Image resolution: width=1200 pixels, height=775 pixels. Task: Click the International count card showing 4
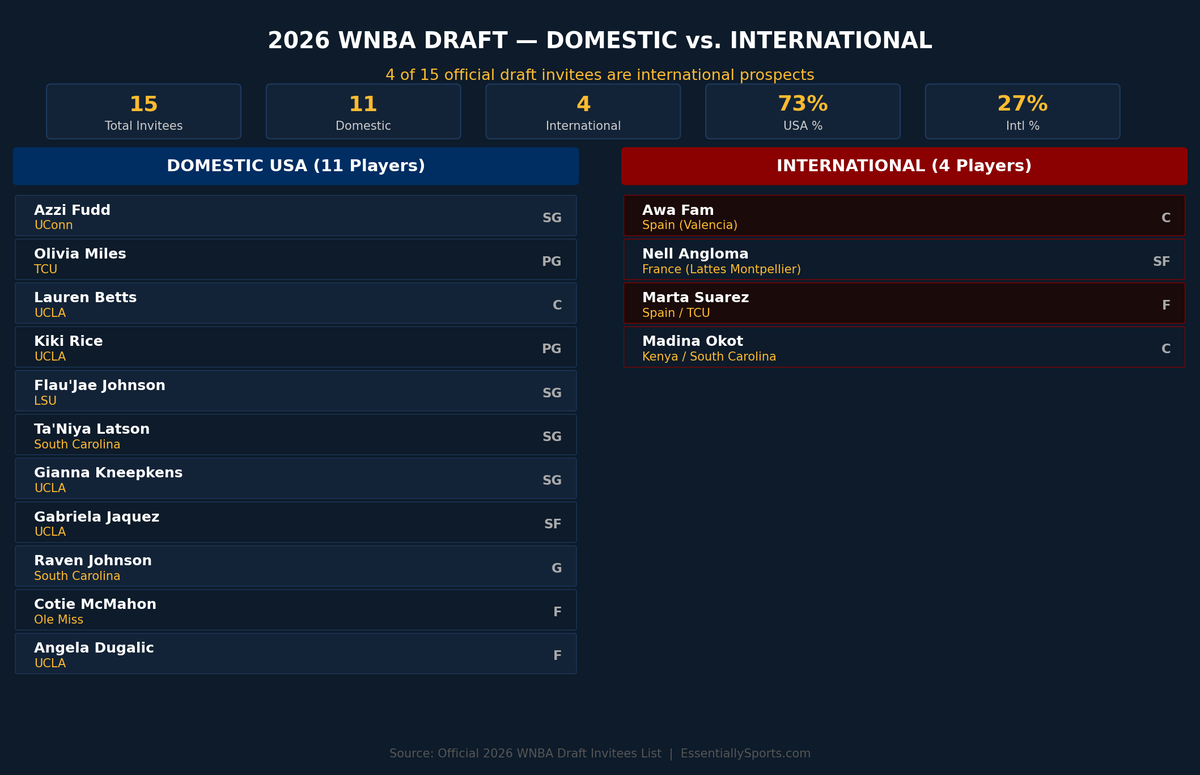point(583,111)
